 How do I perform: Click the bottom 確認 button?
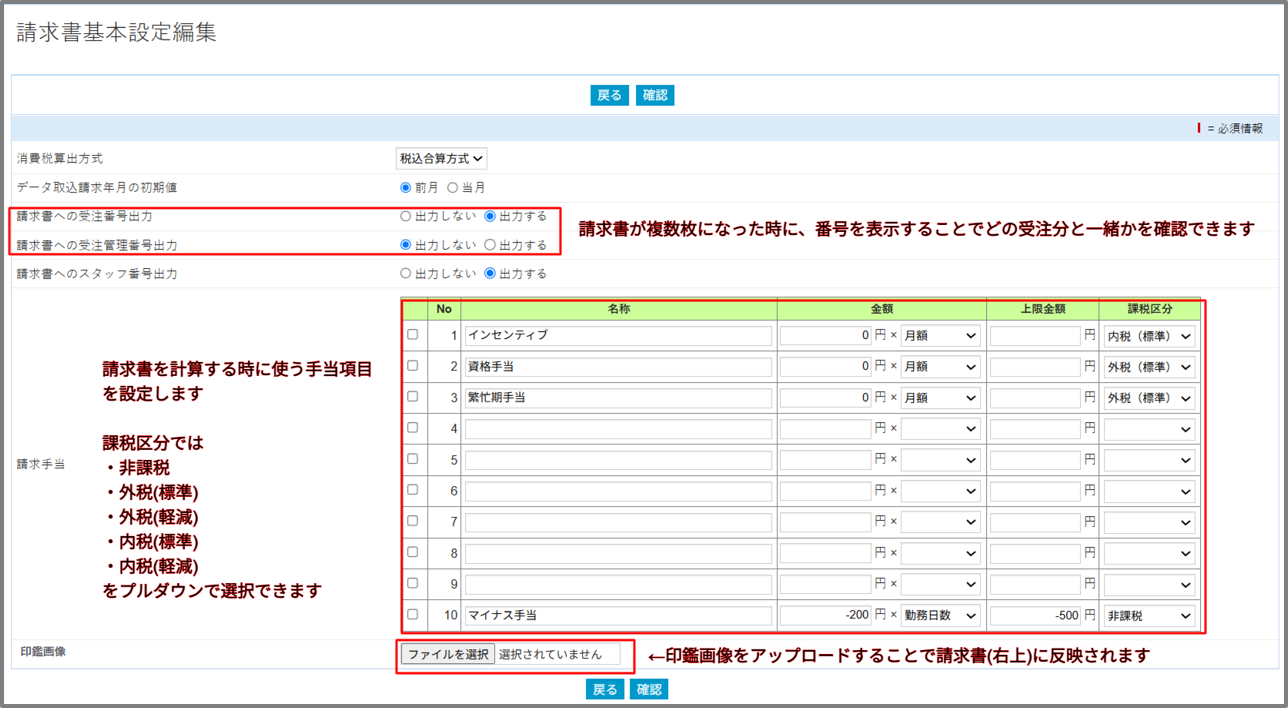pyautogui.click(x=649, y=689)
